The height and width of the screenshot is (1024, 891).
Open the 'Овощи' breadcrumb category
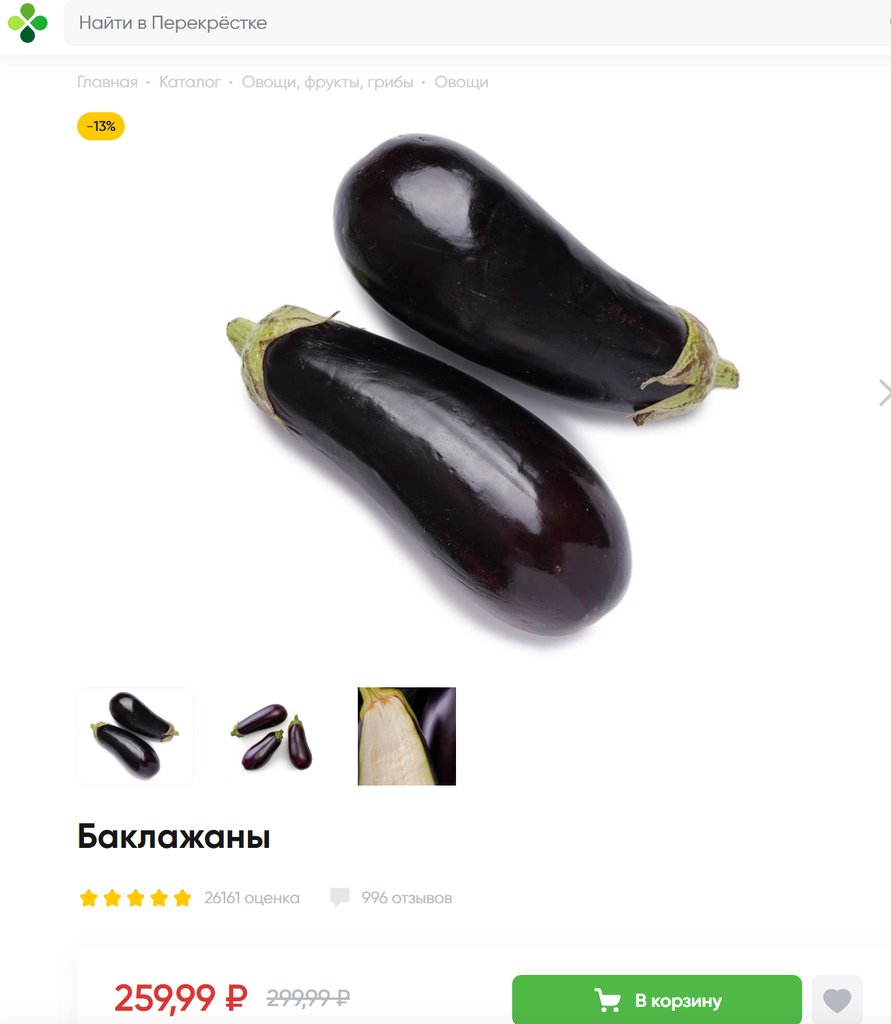click(x=461, y=82)
